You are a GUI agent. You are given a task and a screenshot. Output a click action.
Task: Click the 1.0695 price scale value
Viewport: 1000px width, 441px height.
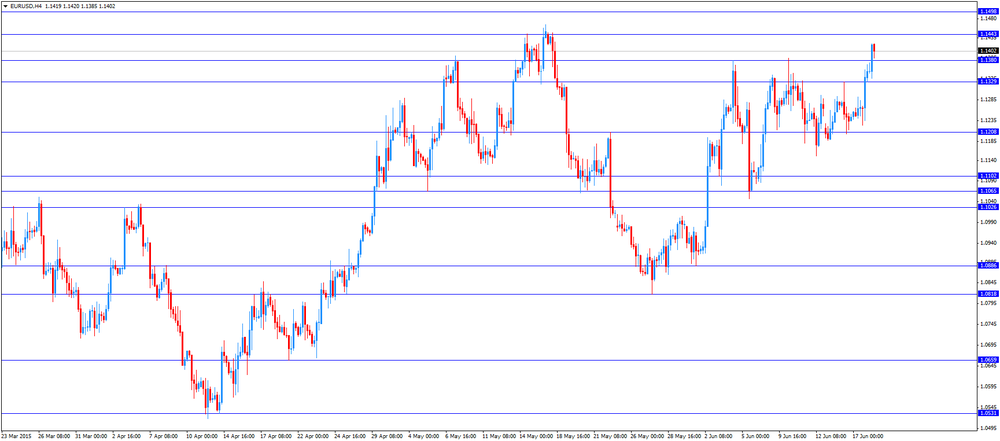(987, 345)
